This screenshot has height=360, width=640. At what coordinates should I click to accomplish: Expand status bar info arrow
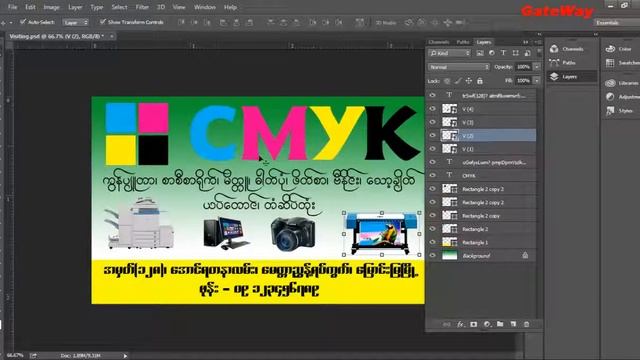pos(125,356)
